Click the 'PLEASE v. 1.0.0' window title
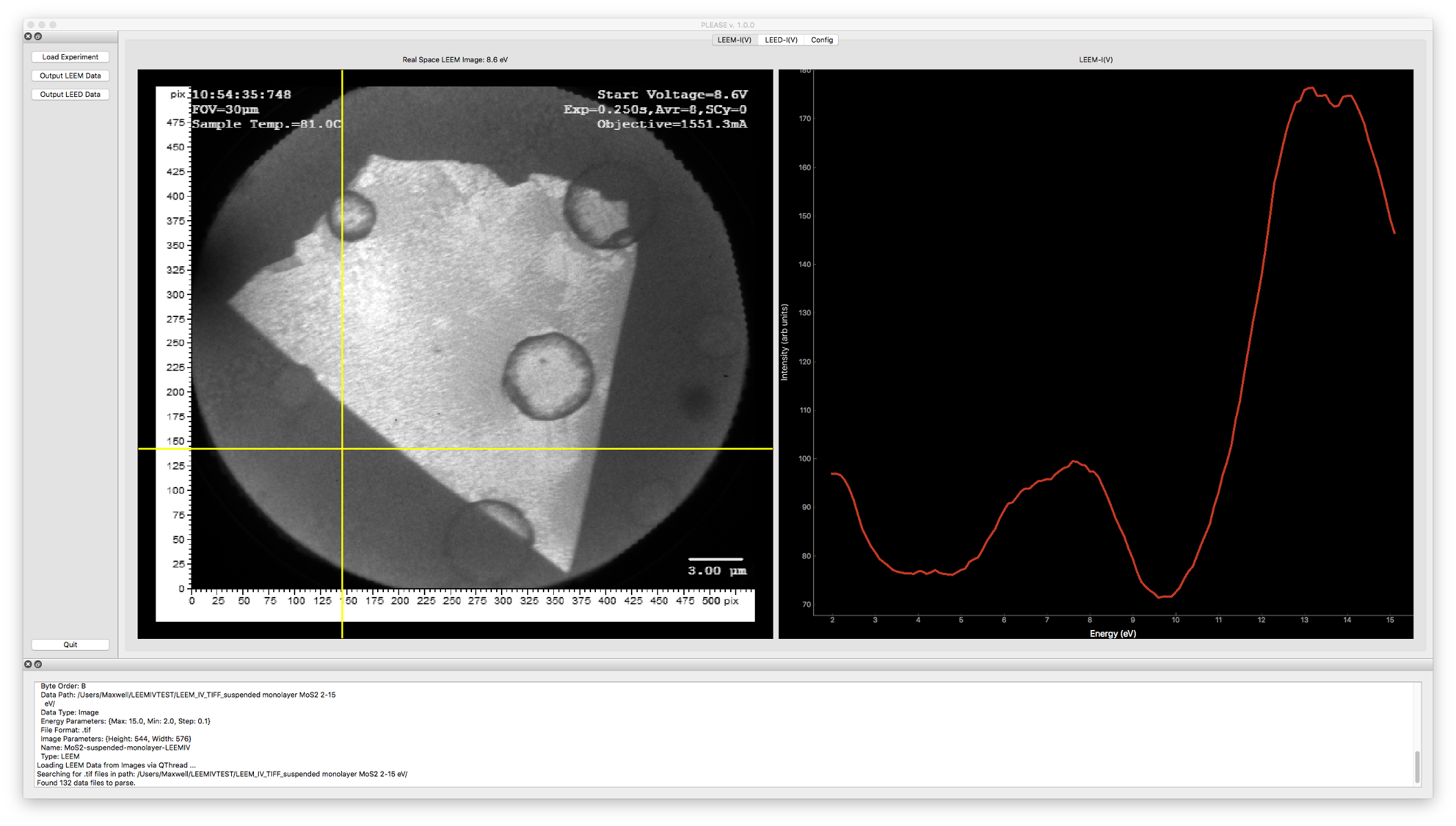Image resolution: width=1456 pixels, height=826 pixels. point(727,25)
